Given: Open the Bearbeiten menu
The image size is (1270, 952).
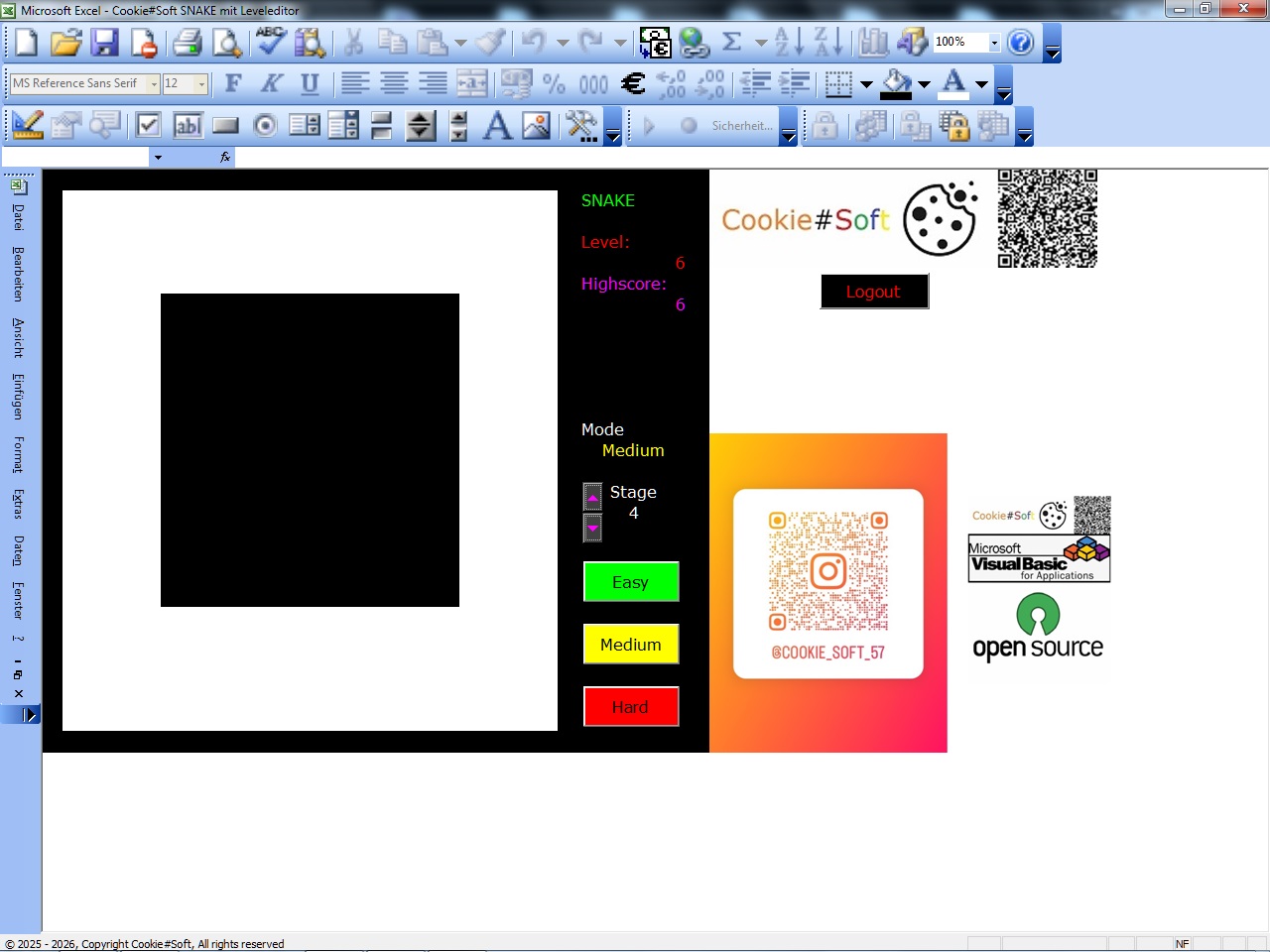Looking at the screenshot, I should [x=19, y=274].
